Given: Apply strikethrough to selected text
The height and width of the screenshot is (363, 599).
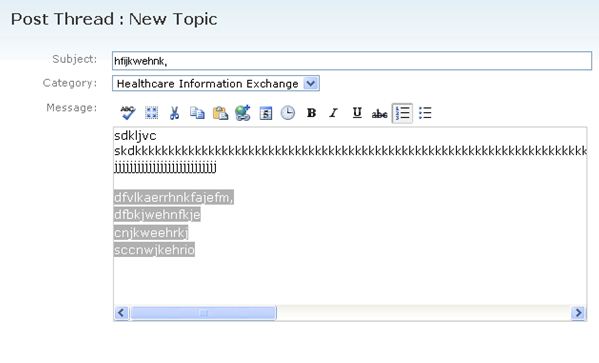Looking at the screenshot, I should pyautogui.click(x=379, y=113).
